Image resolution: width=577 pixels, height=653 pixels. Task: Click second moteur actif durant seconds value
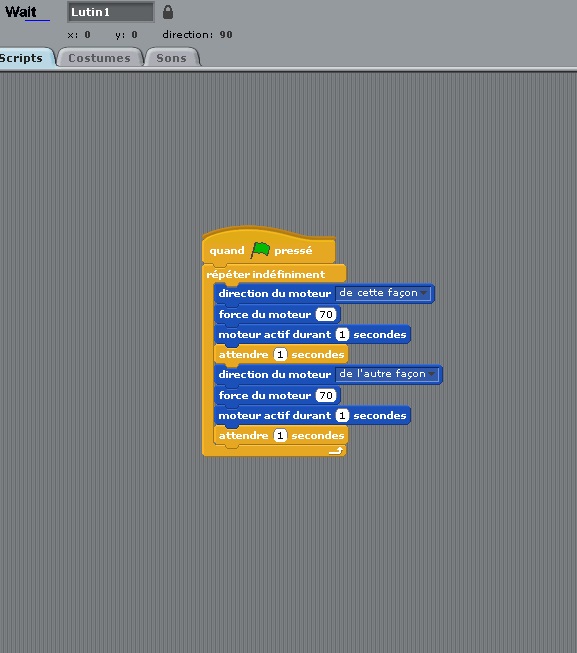(342, 415)
